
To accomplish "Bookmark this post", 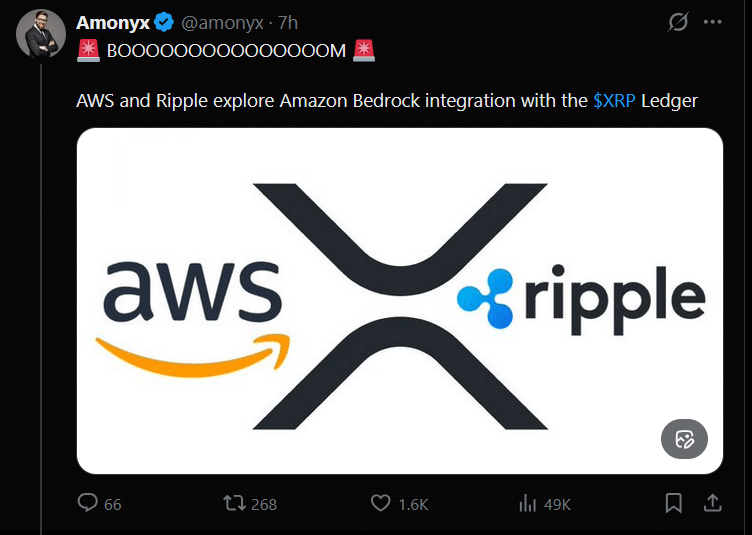I will pos(674,503).
